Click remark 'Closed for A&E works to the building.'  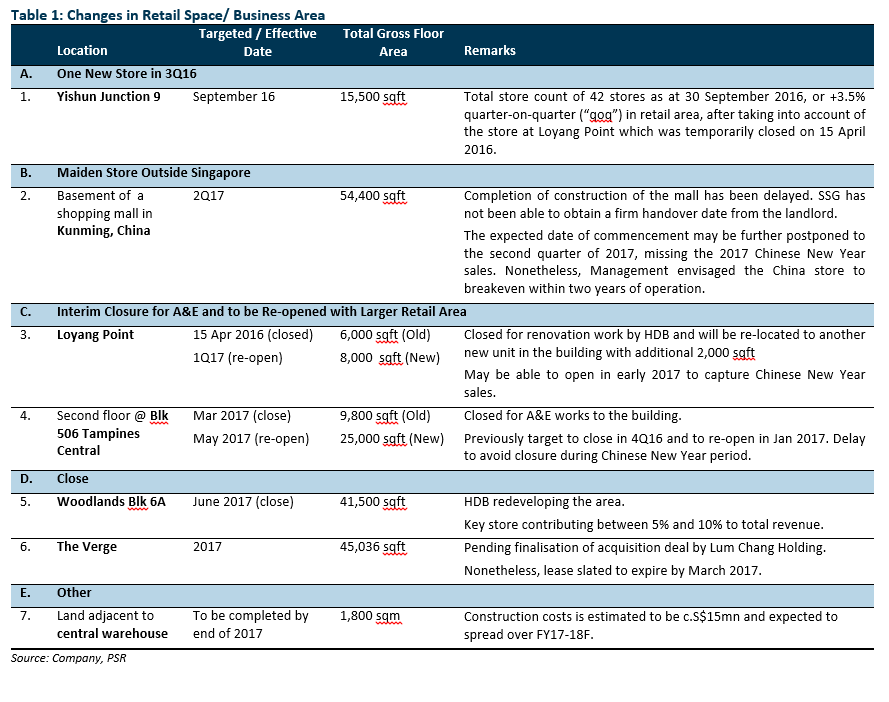point(573,416)
